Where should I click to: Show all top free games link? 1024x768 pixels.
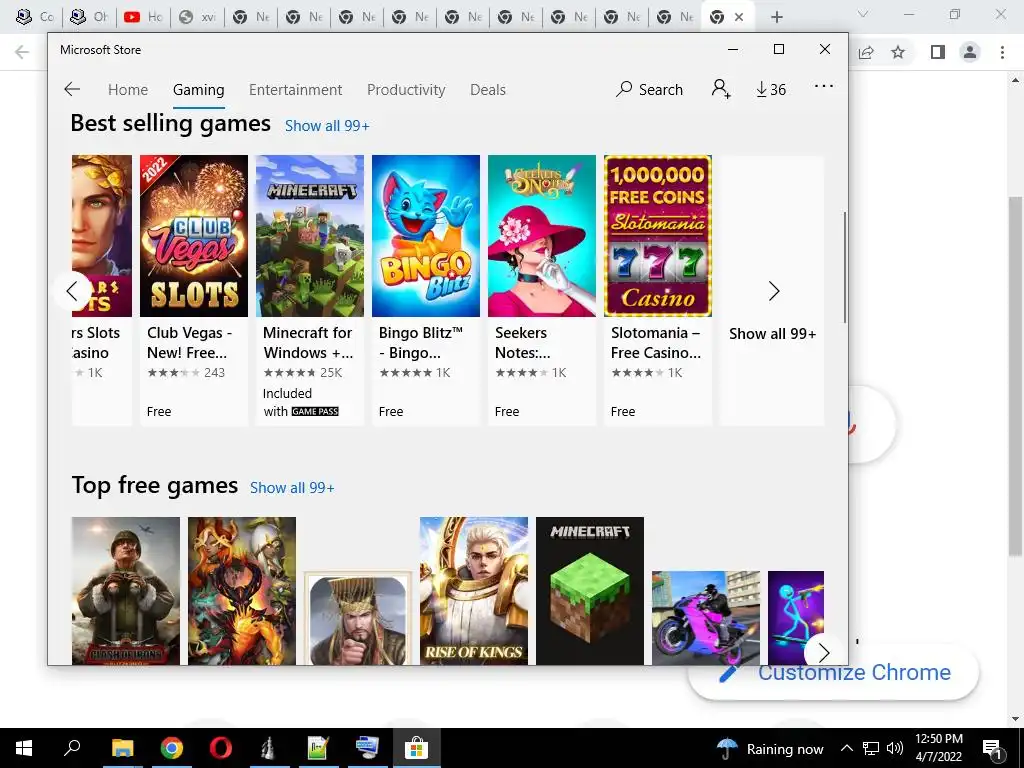pos(292,488)
